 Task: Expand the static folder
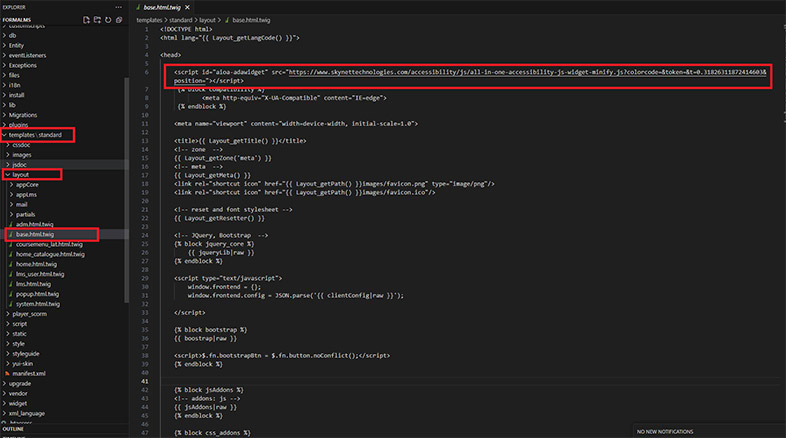pos(19,334)
